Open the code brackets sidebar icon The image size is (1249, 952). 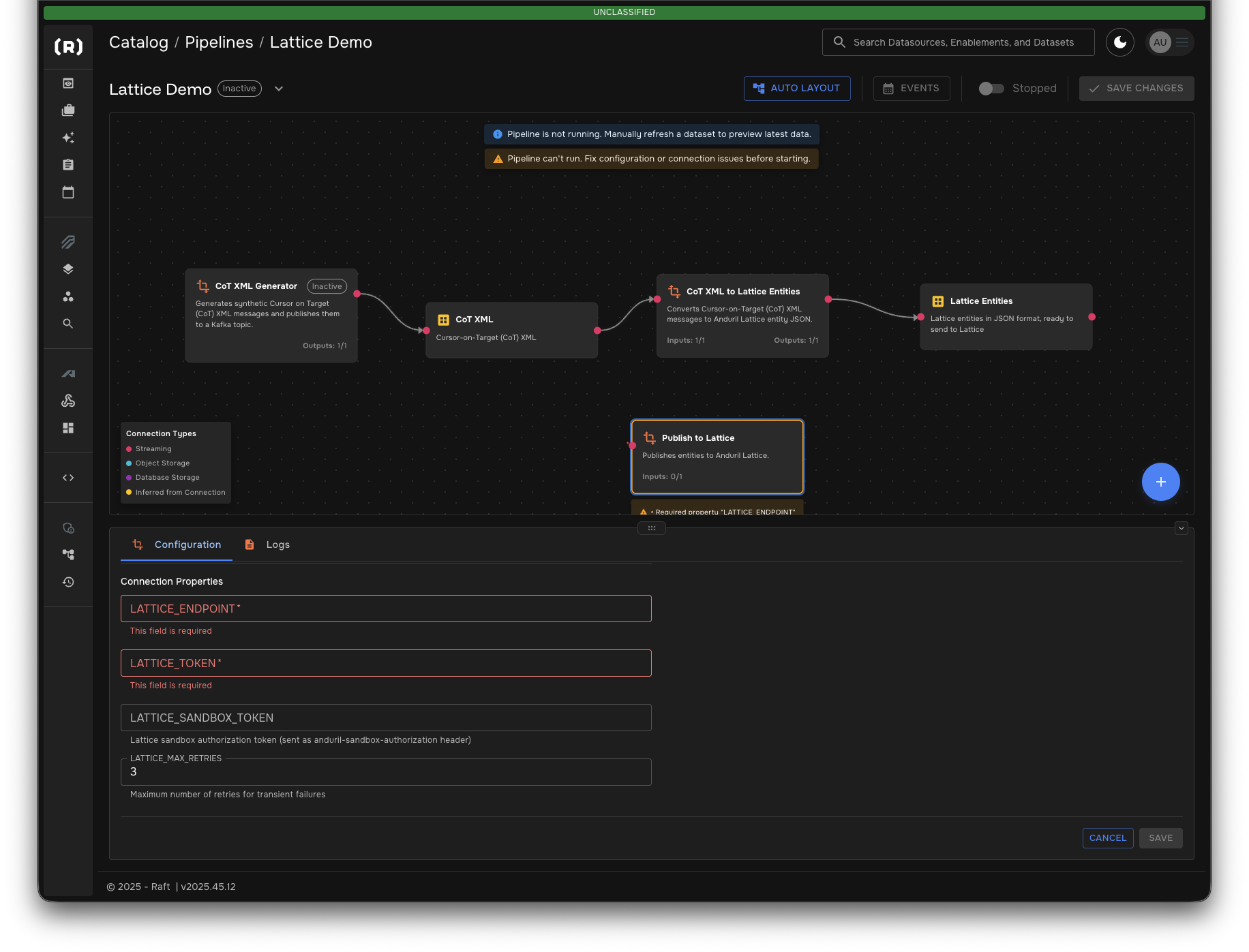[68, 478]
